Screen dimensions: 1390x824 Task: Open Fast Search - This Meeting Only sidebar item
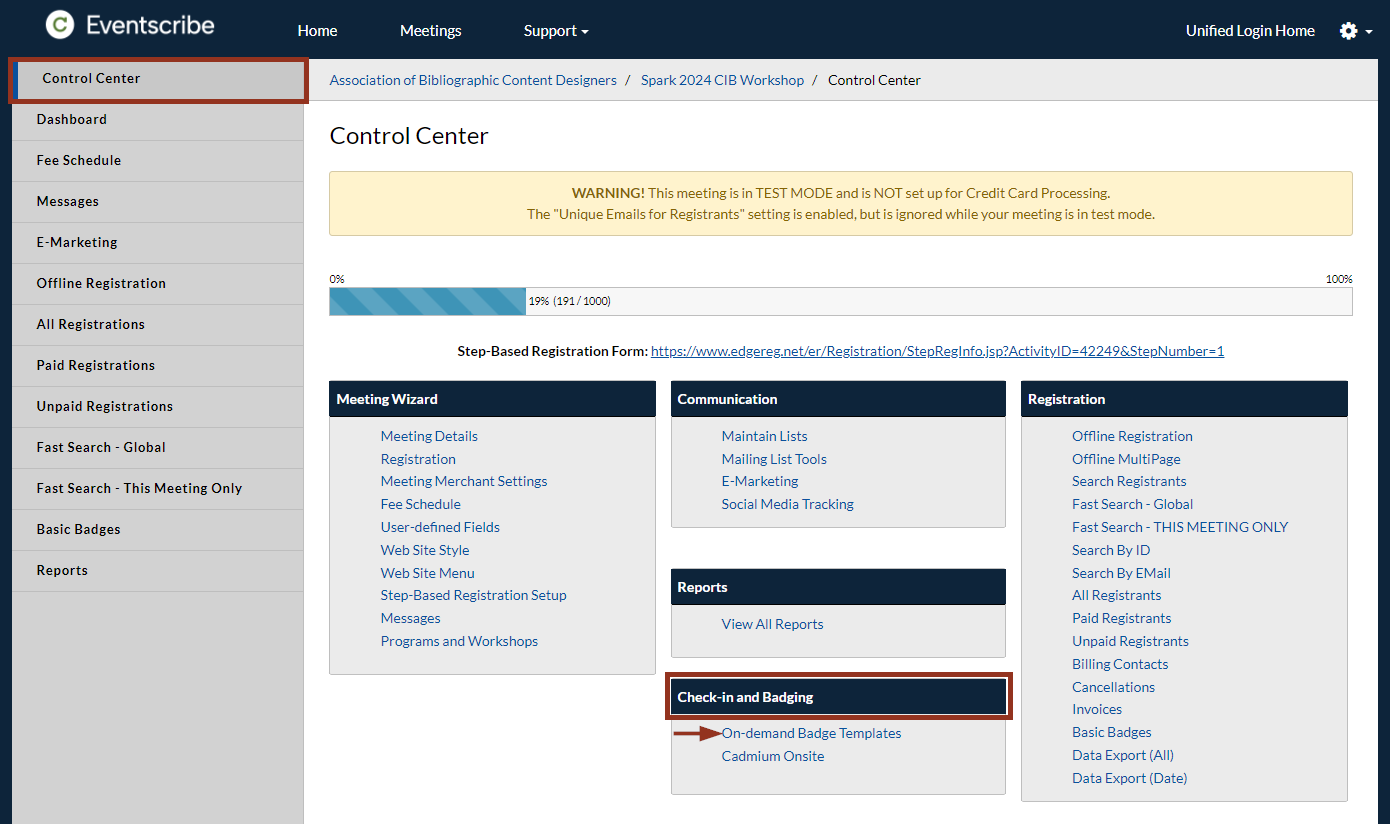click(x=158, y=489)
